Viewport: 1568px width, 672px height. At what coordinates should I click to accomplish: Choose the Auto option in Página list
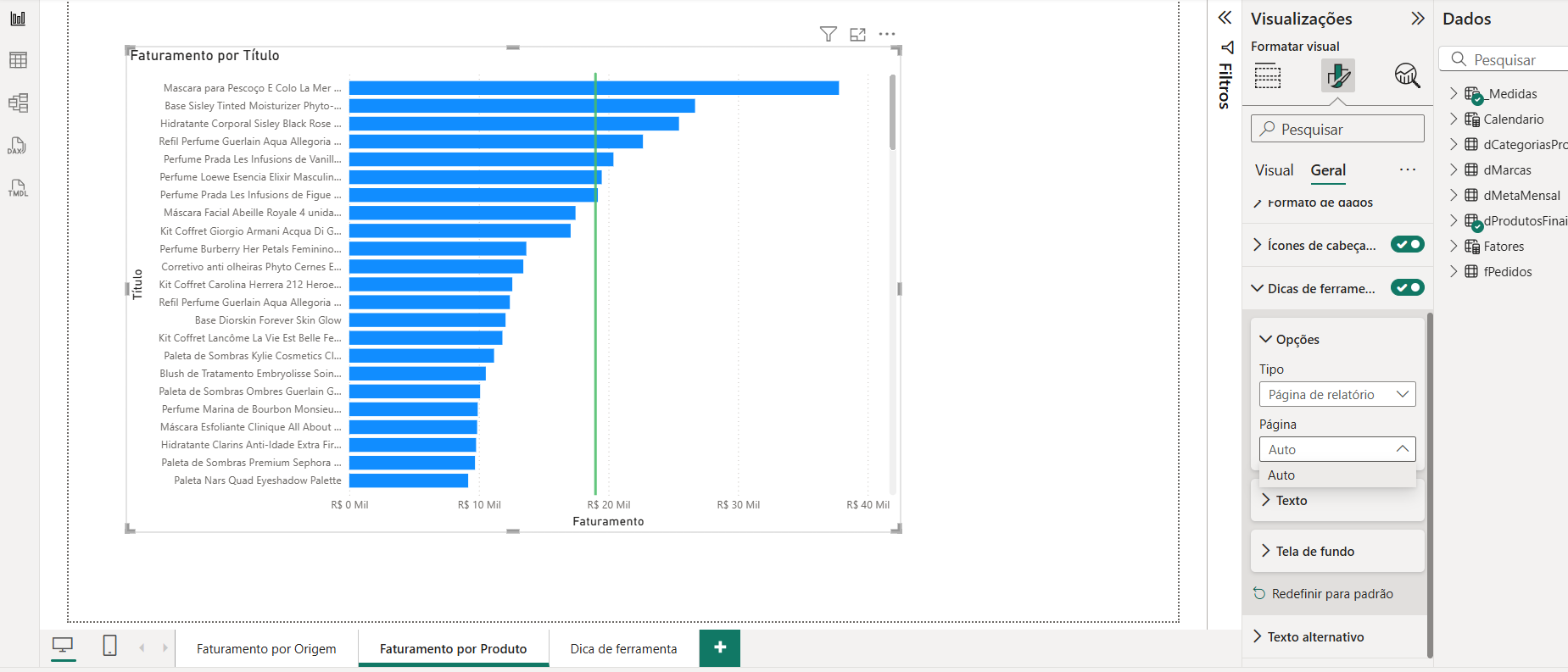(1337, 475)
